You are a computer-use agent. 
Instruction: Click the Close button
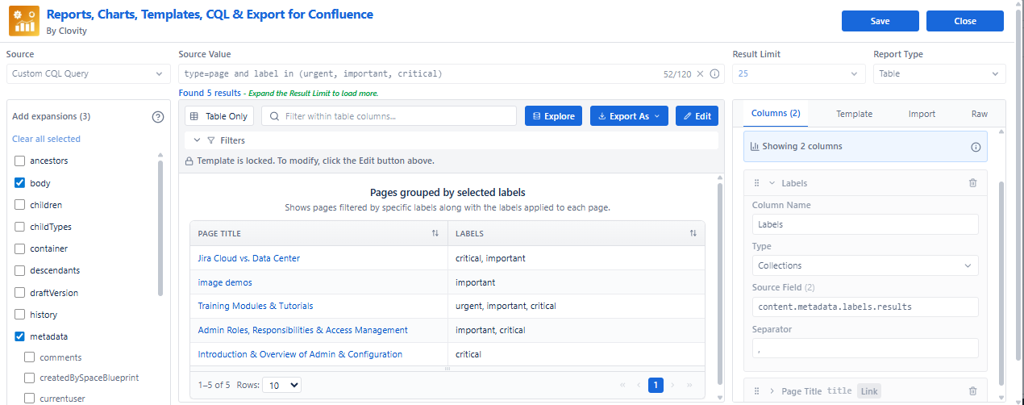965,21
